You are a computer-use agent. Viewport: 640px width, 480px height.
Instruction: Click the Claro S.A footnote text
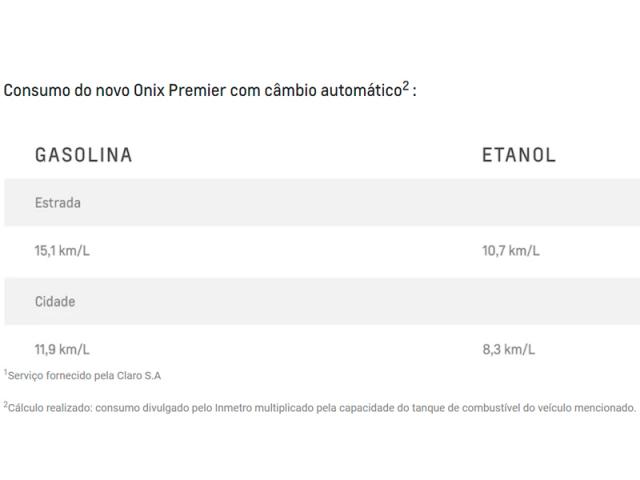[x=82, y=375]
